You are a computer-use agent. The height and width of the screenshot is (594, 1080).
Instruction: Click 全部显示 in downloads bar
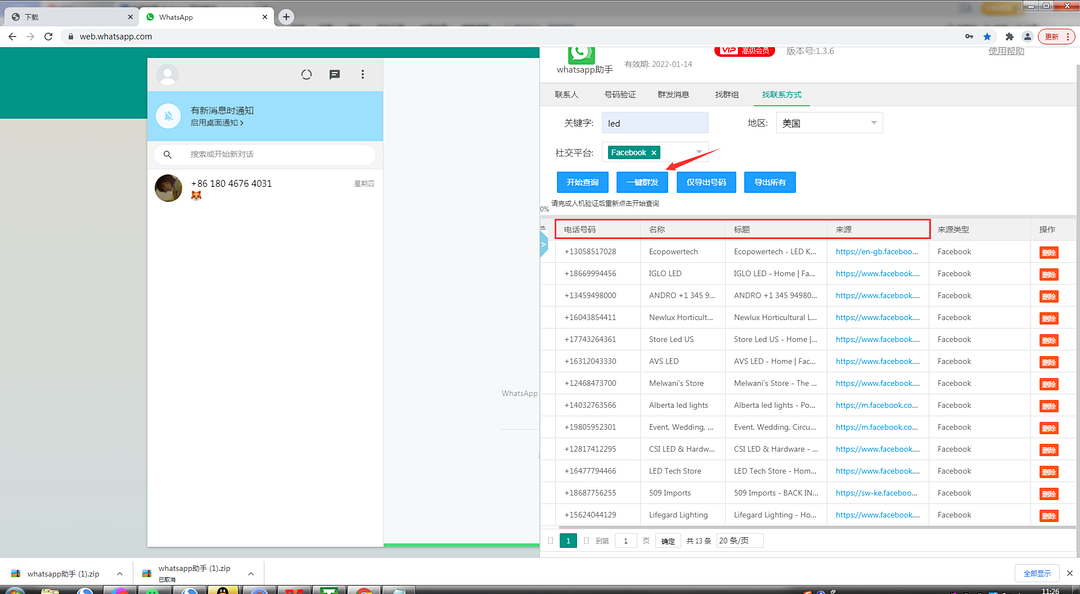tap(1037, 573)
